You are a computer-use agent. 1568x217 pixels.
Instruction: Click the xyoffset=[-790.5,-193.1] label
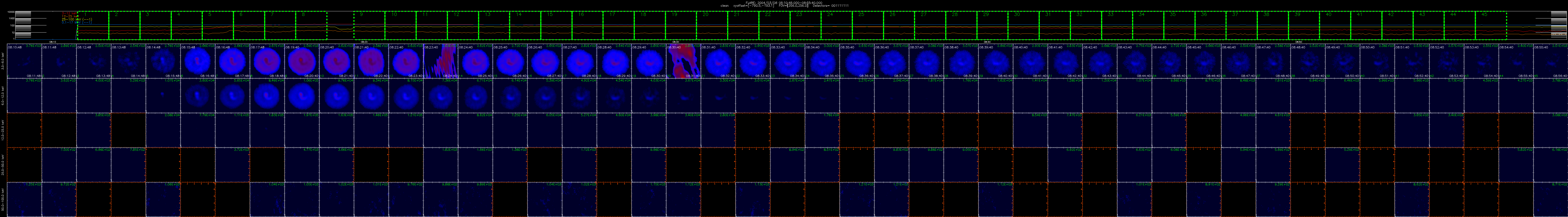click(x=753, y=6)
